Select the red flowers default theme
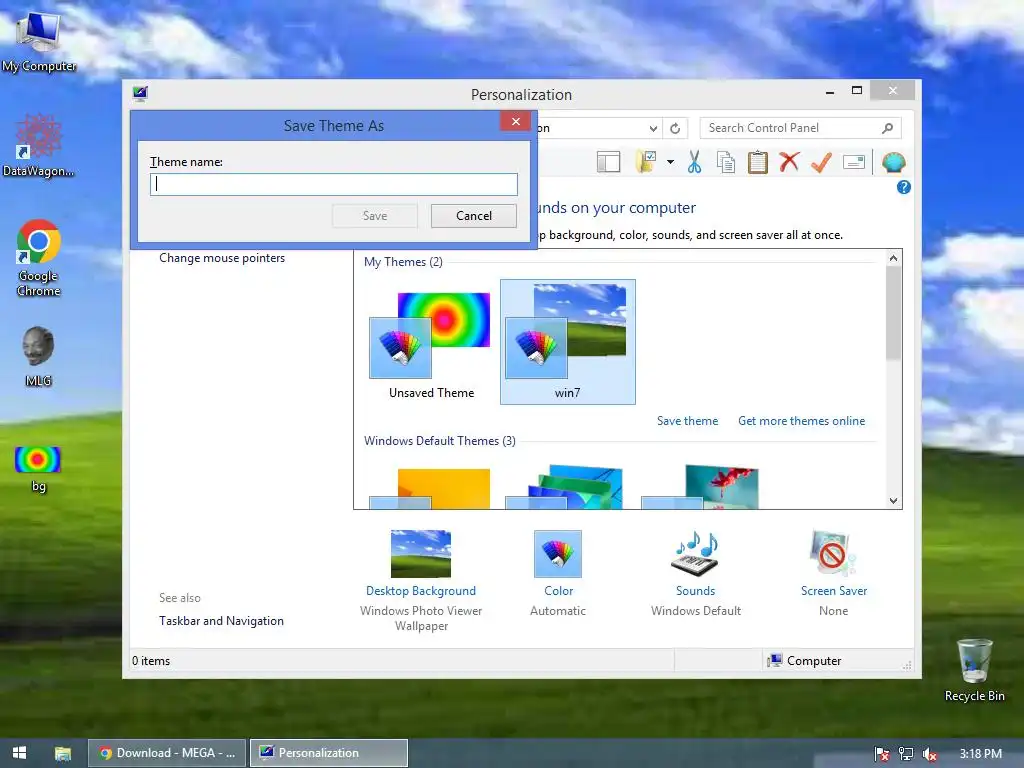Image resolution: width=1024 pixels, height=768 pixels. click(x=701, y=487)
